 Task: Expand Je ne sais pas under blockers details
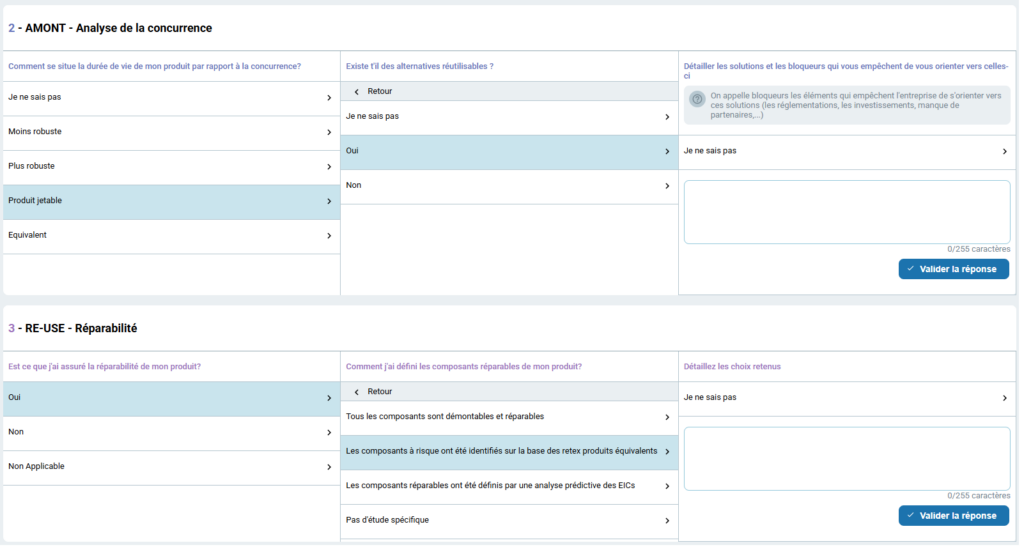click(x=846, y=151)
